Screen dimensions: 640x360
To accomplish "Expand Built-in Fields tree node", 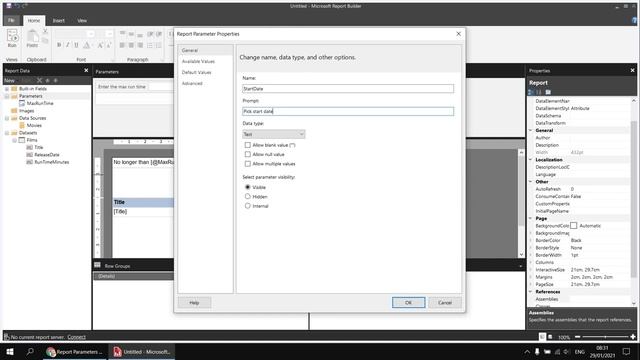I will click(x=7, y=89).
